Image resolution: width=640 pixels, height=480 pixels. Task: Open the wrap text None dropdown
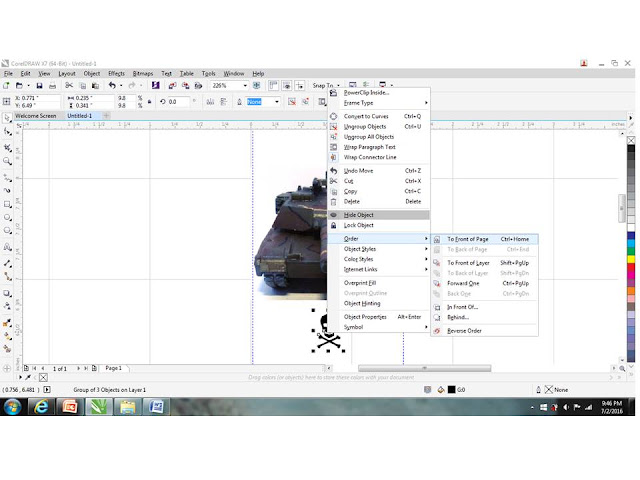[x=277, y=102]
